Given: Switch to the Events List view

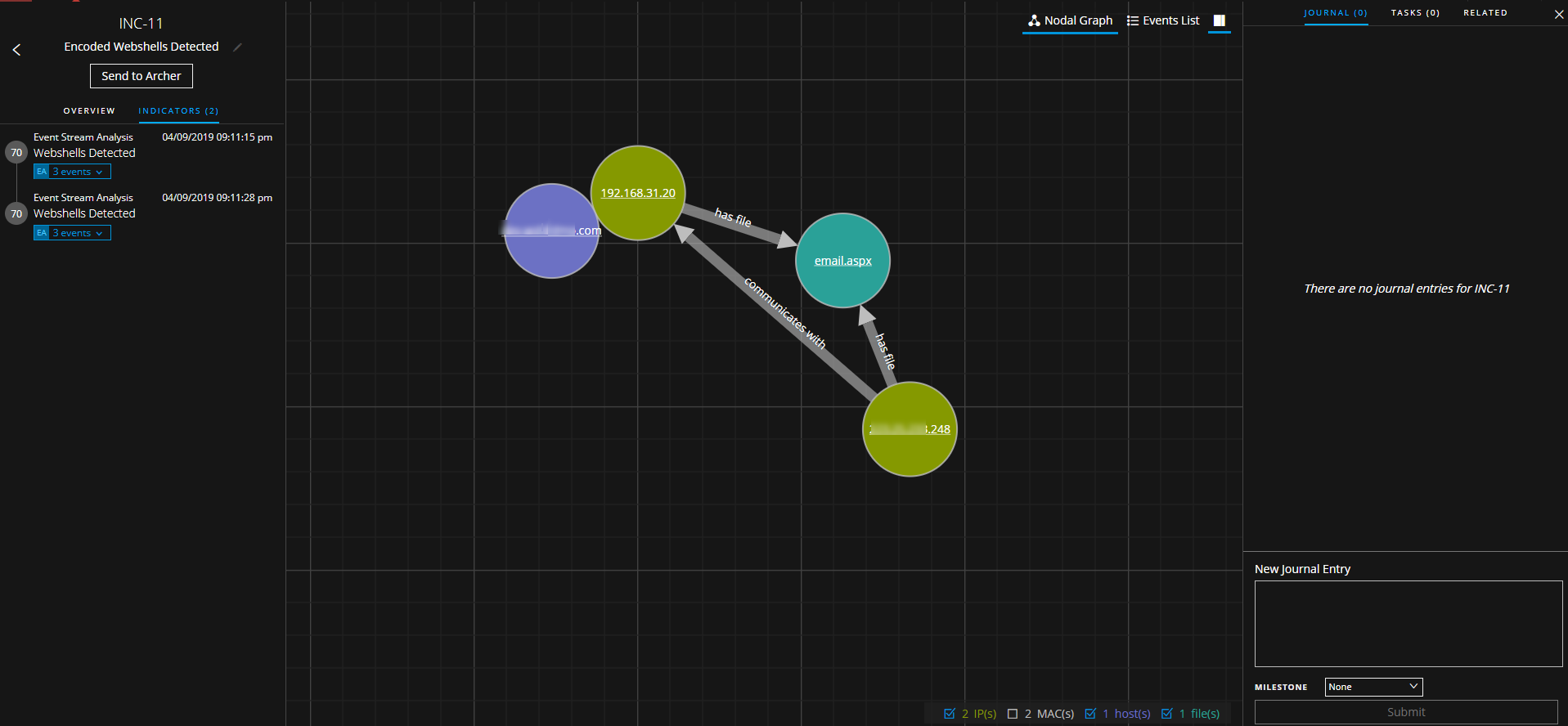Looking at the screenshot, I should pos(1163,20).
